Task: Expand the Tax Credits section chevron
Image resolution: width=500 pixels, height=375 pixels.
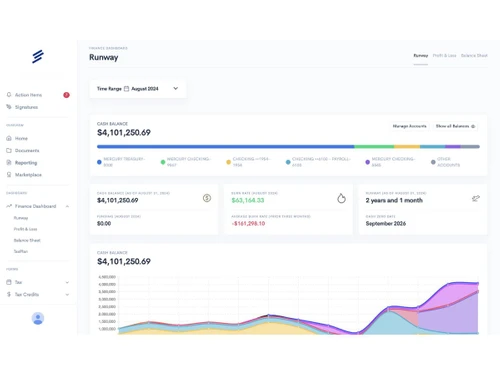Action: click(67, 294)
